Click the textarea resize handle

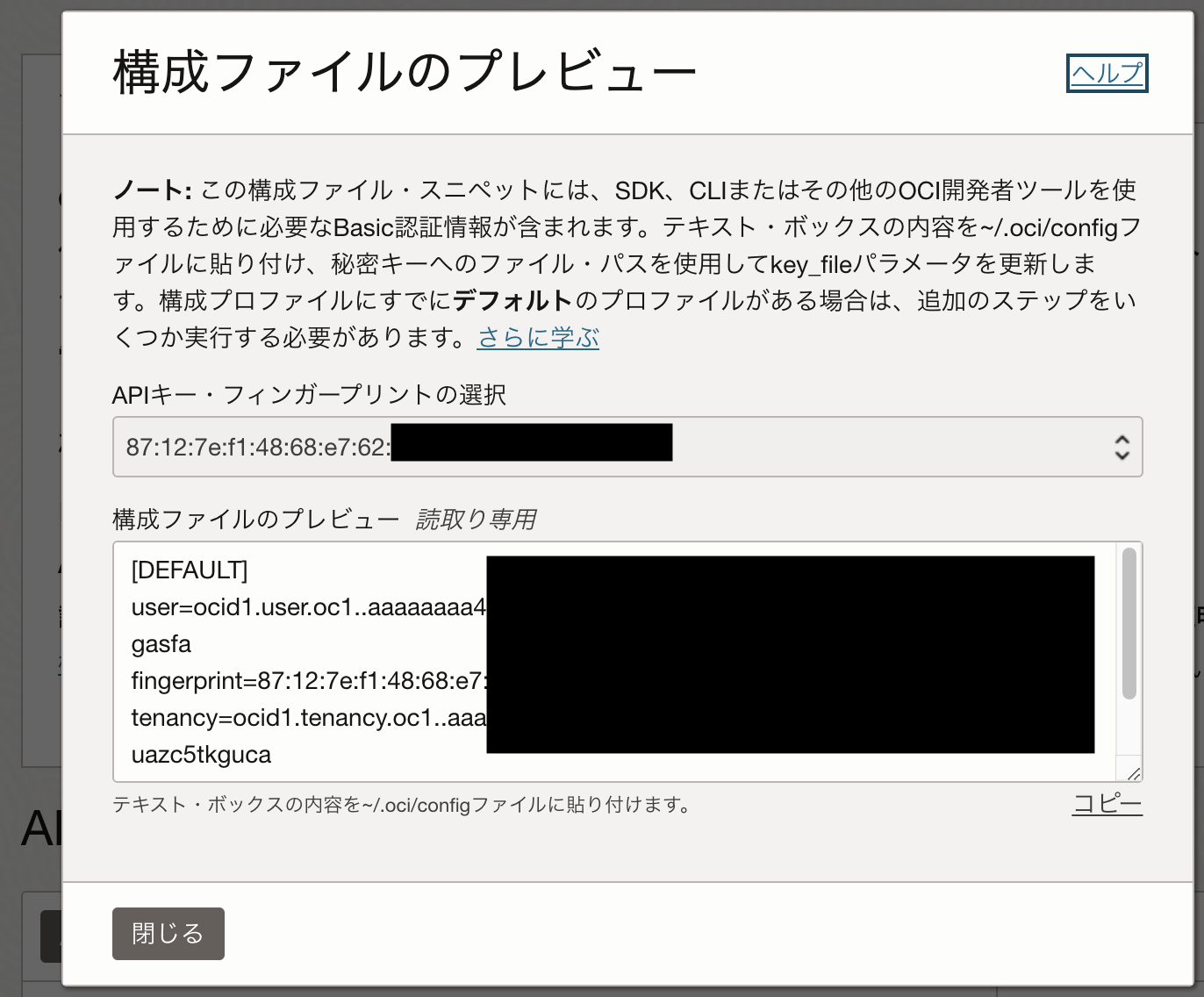[x=1133, y=773]
